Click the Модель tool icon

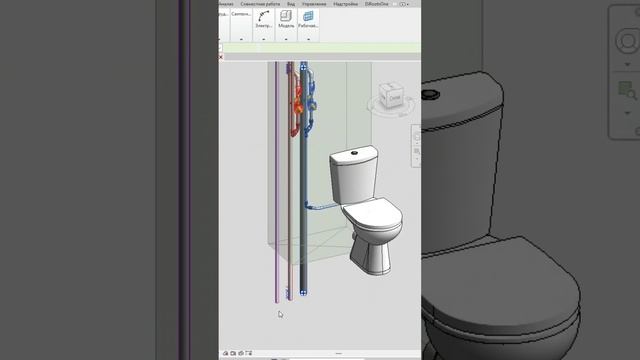tap(286, 16)
